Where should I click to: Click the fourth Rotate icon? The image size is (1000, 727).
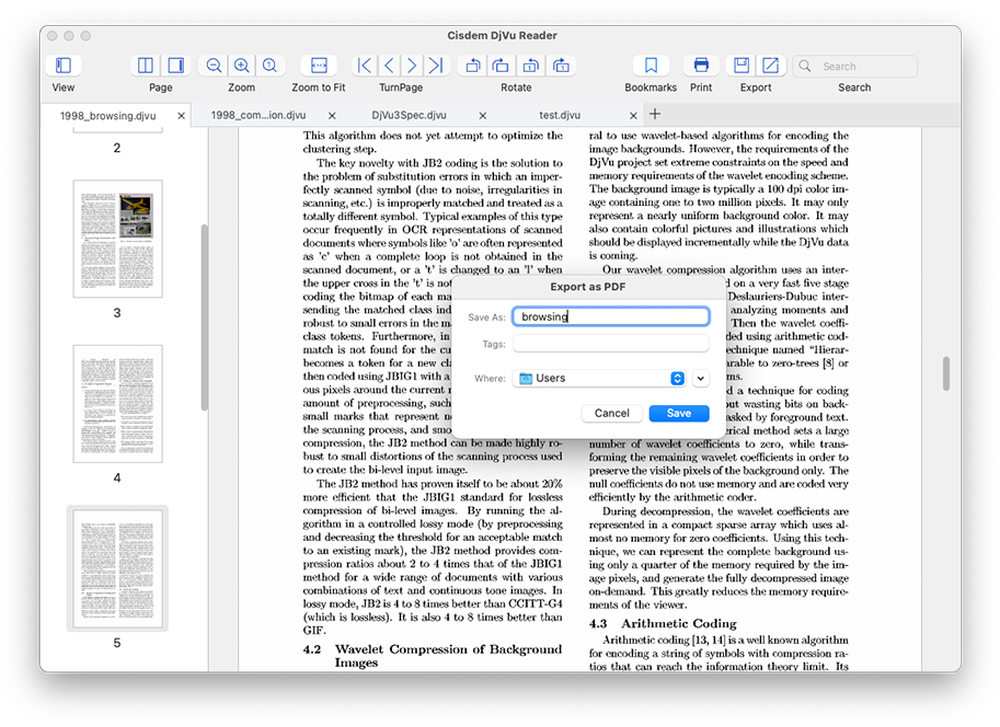(561, 65)
